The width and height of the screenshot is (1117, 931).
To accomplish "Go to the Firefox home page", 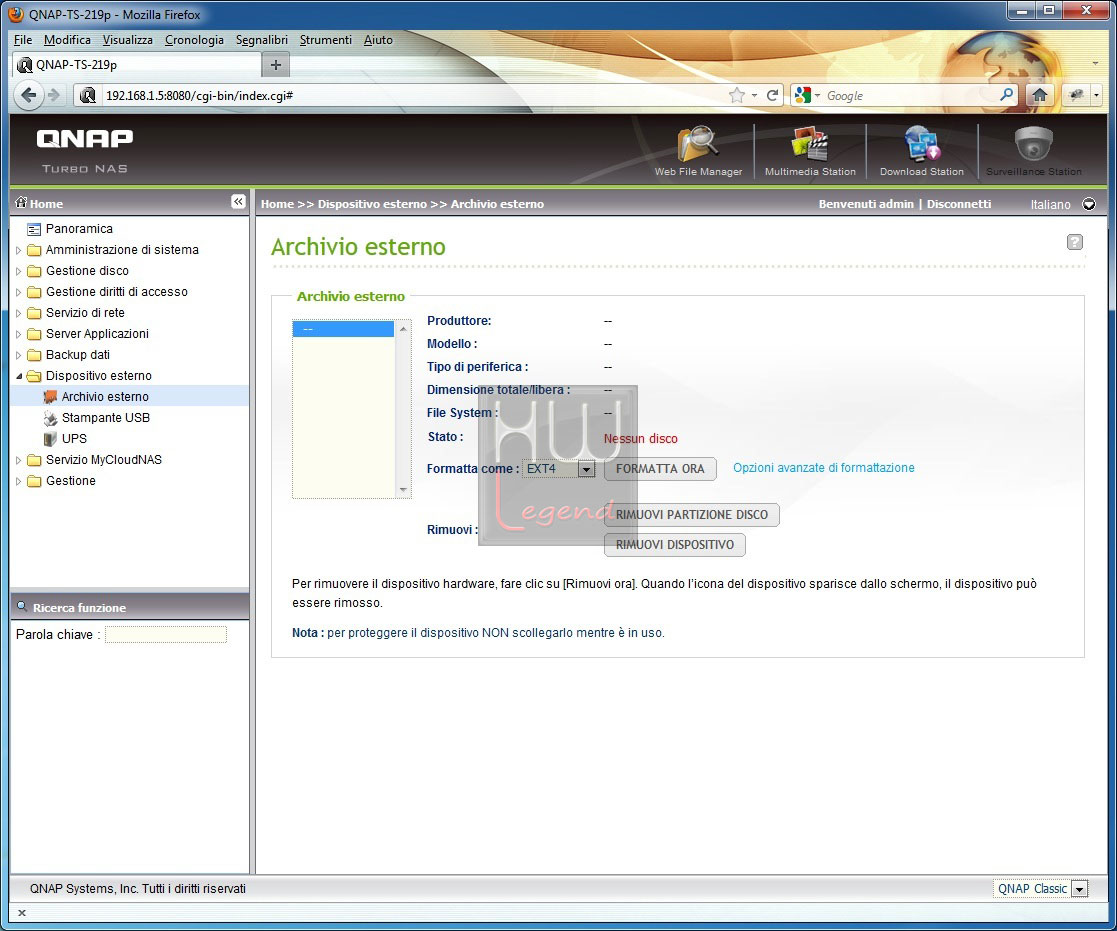I will [x=1039, y=95].
